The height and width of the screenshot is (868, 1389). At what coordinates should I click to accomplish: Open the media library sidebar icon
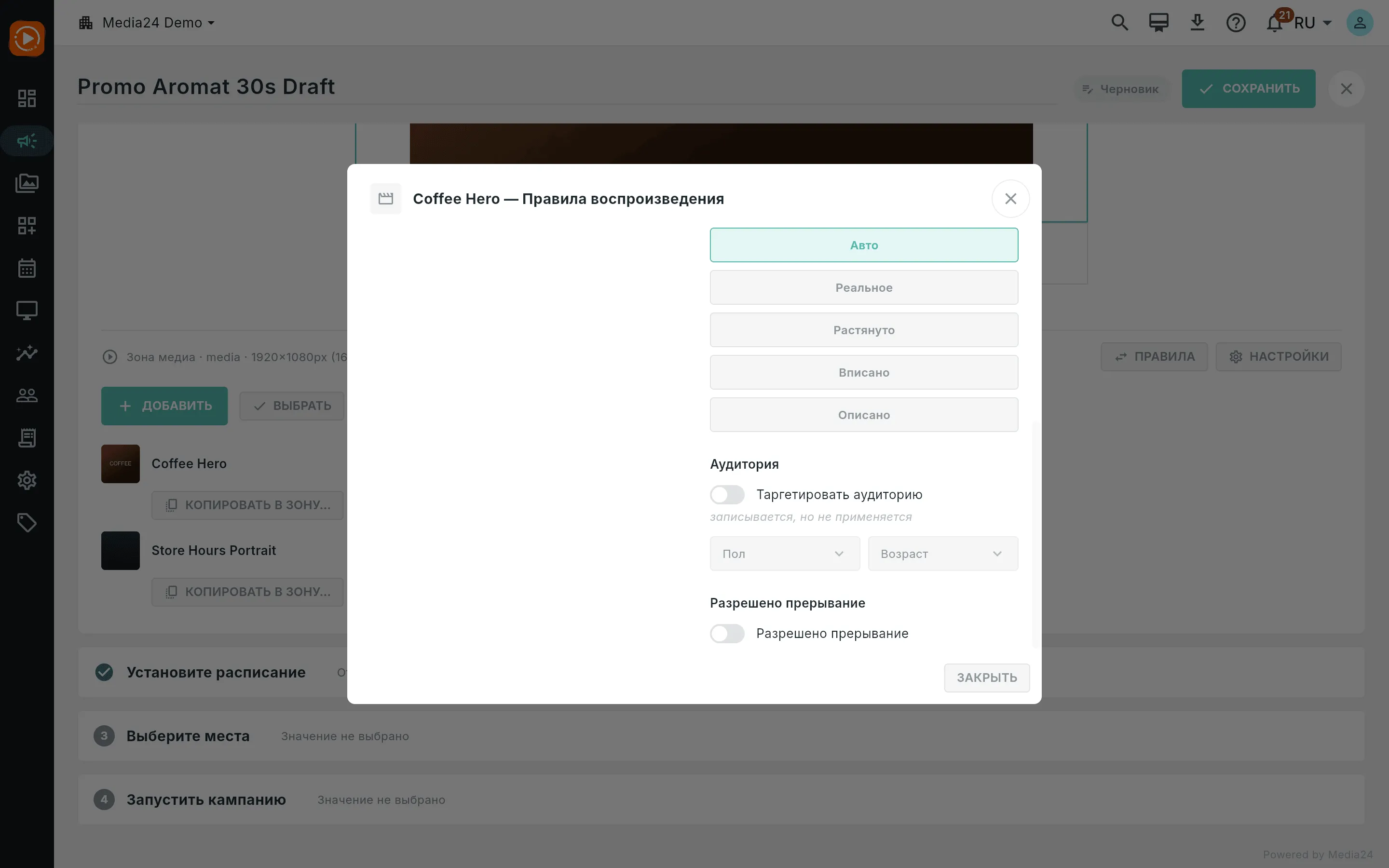[x=27, y=184]
